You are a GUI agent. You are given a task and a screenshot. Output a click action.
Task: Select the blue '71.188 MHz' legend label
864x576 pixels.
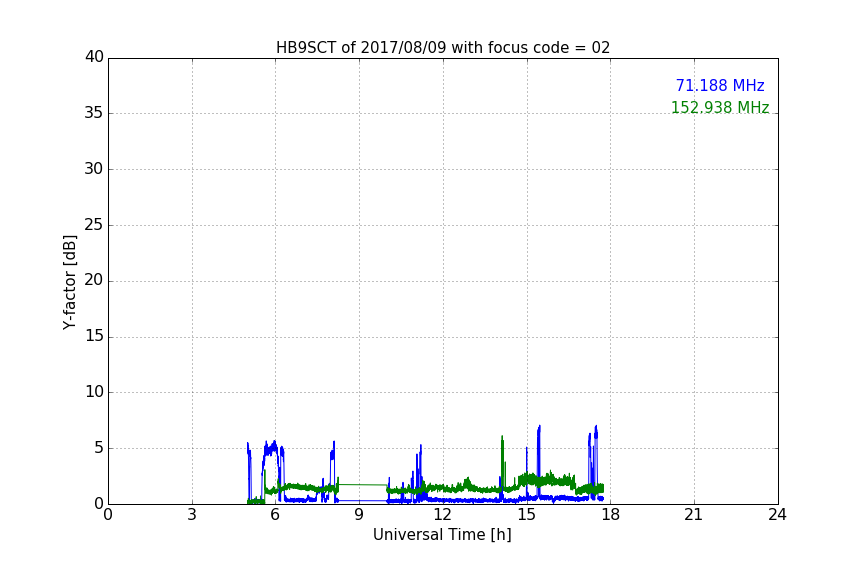click(720, 86)
